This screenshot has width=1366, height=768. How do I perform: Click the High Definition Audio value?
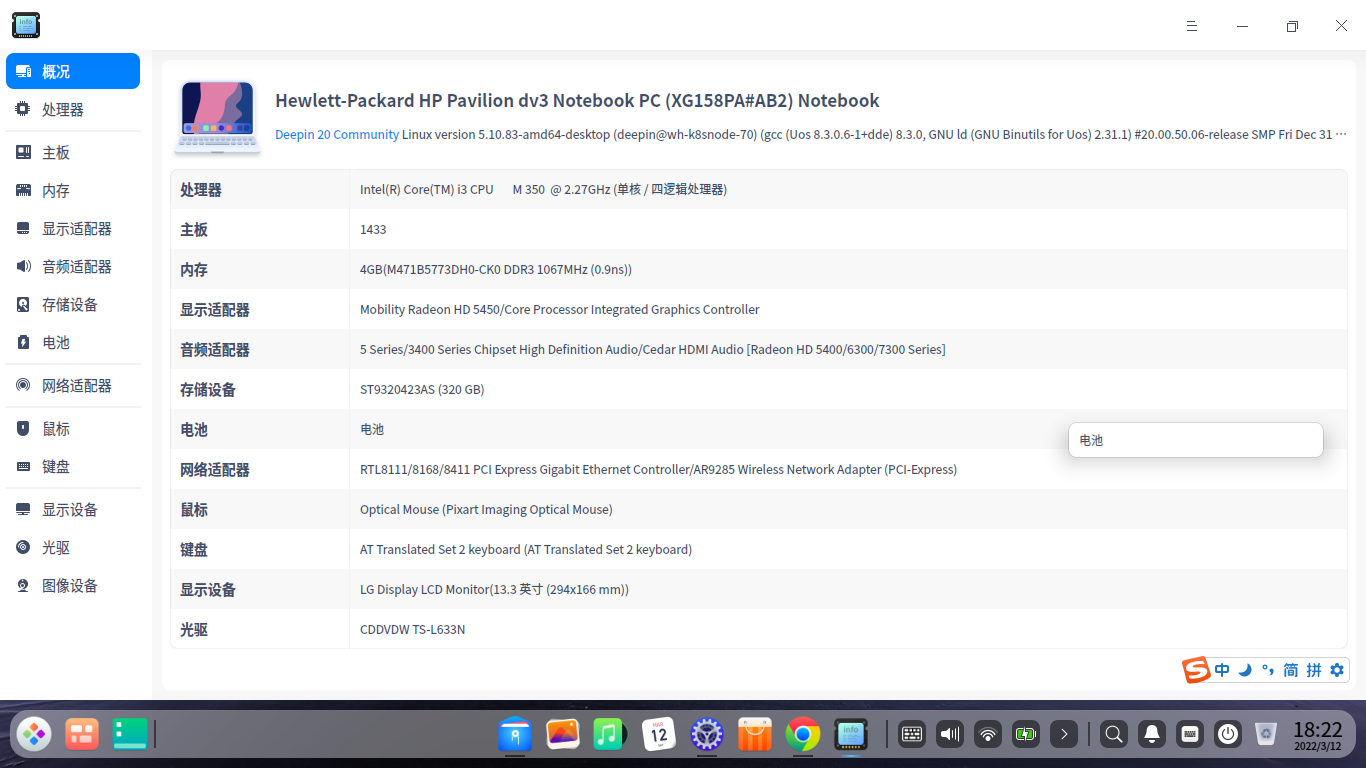click(x=653, y=350)
